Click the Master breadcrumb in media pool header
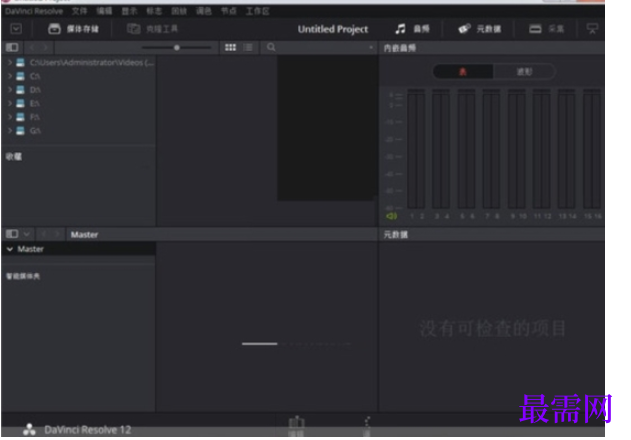 [x=85, y=234]
